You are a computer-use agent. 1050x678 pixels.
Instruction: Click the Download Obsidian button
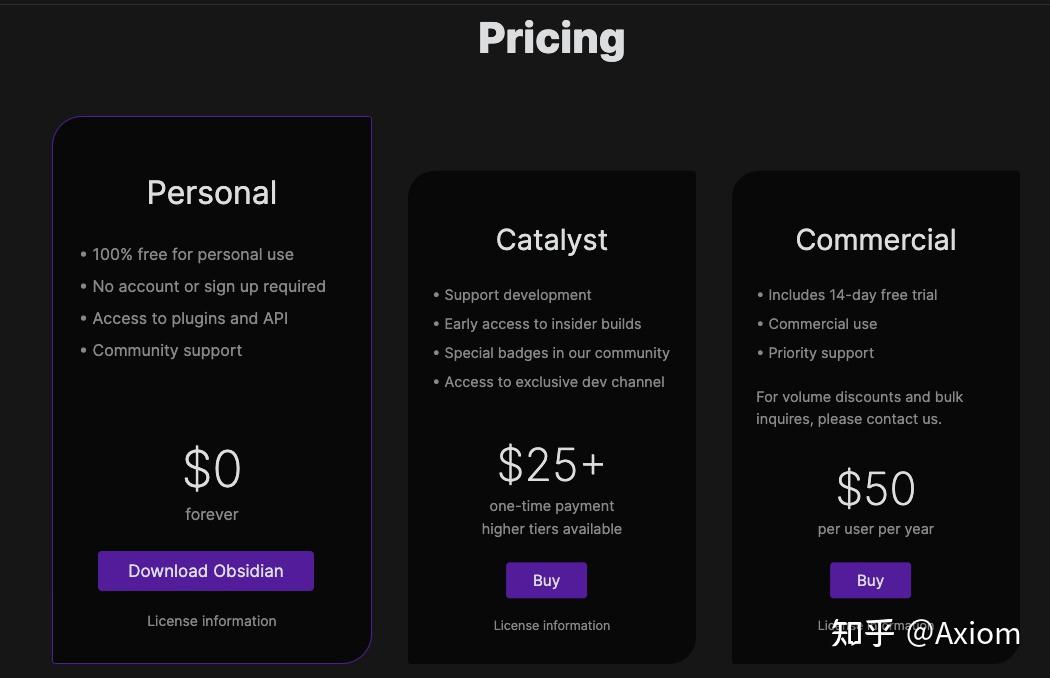click(206, 571)
